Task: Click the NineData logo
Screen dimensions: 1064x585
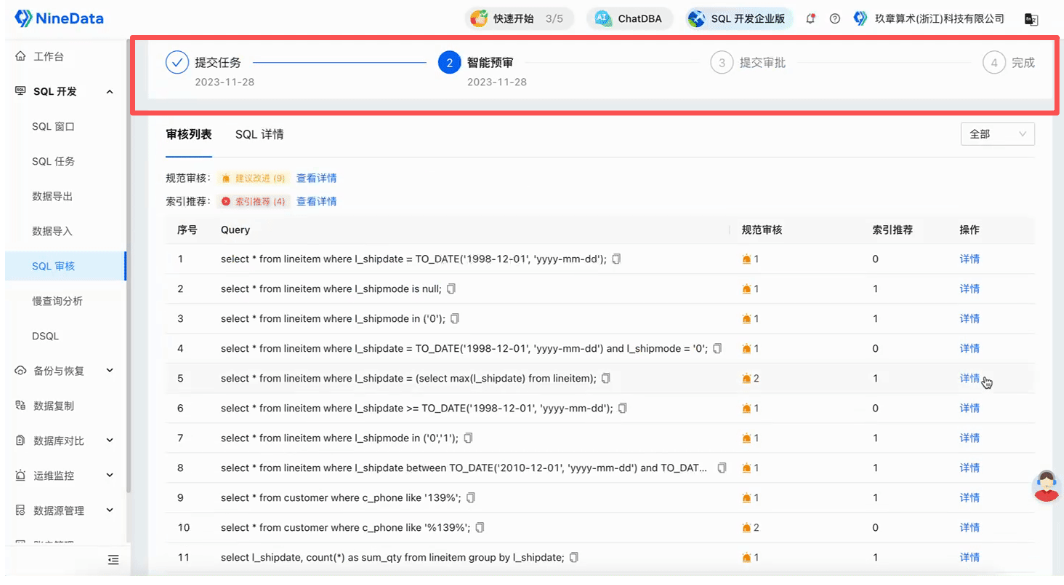Action: [x=59, y=18]
